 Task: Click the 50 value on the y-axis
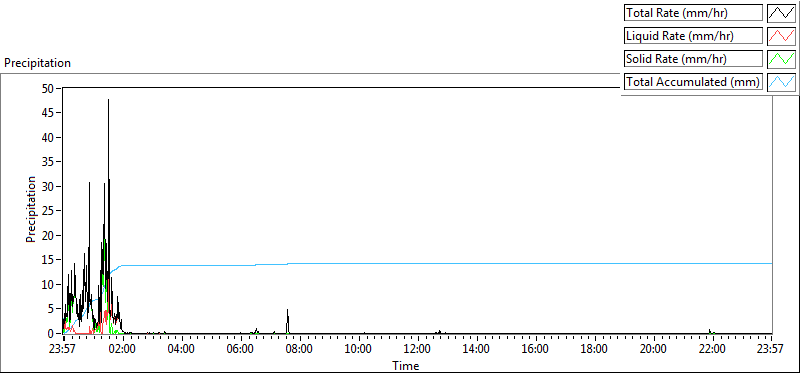click(49, 88)
